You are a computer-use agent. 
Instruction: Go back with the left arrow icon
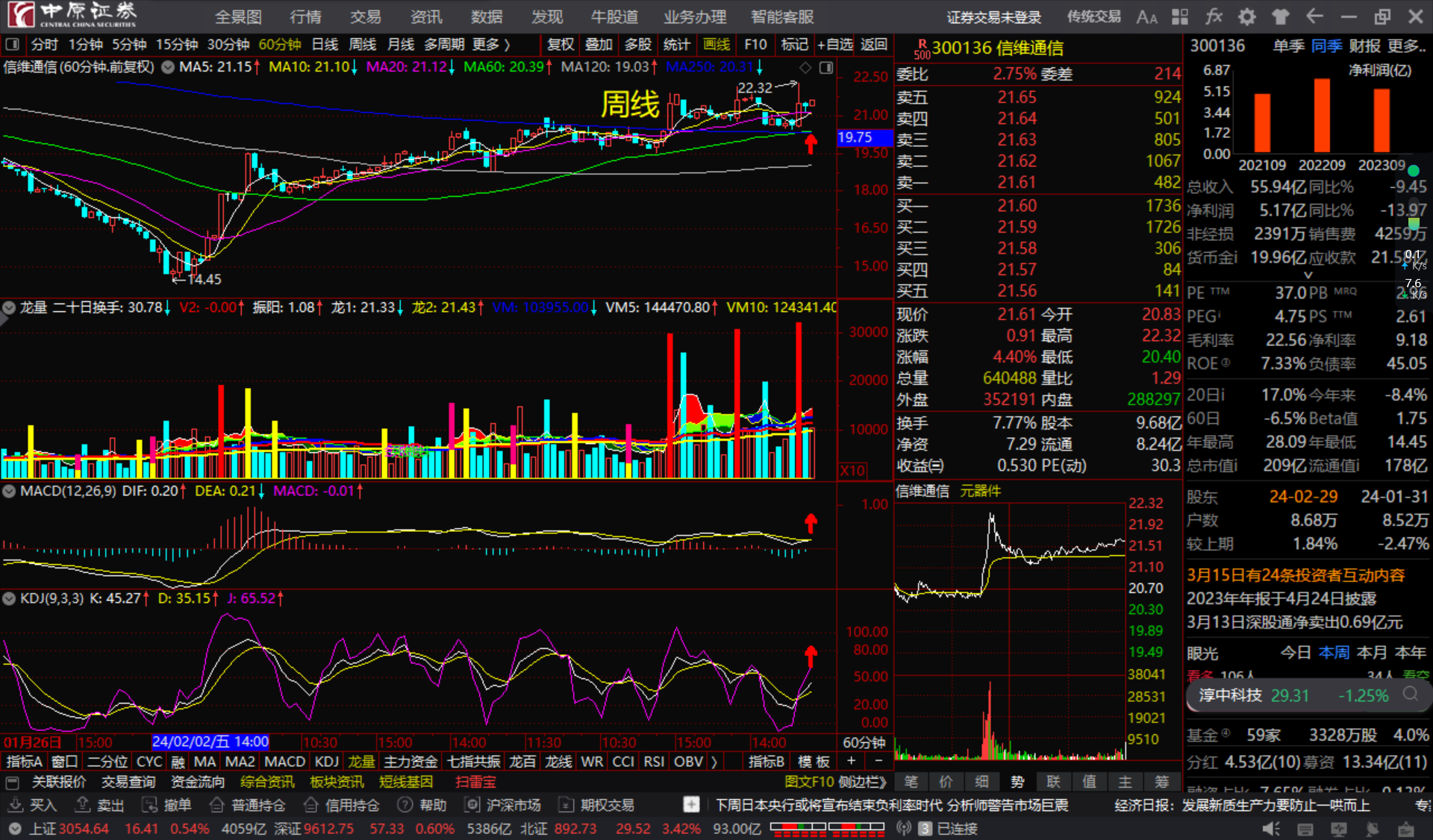click(1314, 16)
